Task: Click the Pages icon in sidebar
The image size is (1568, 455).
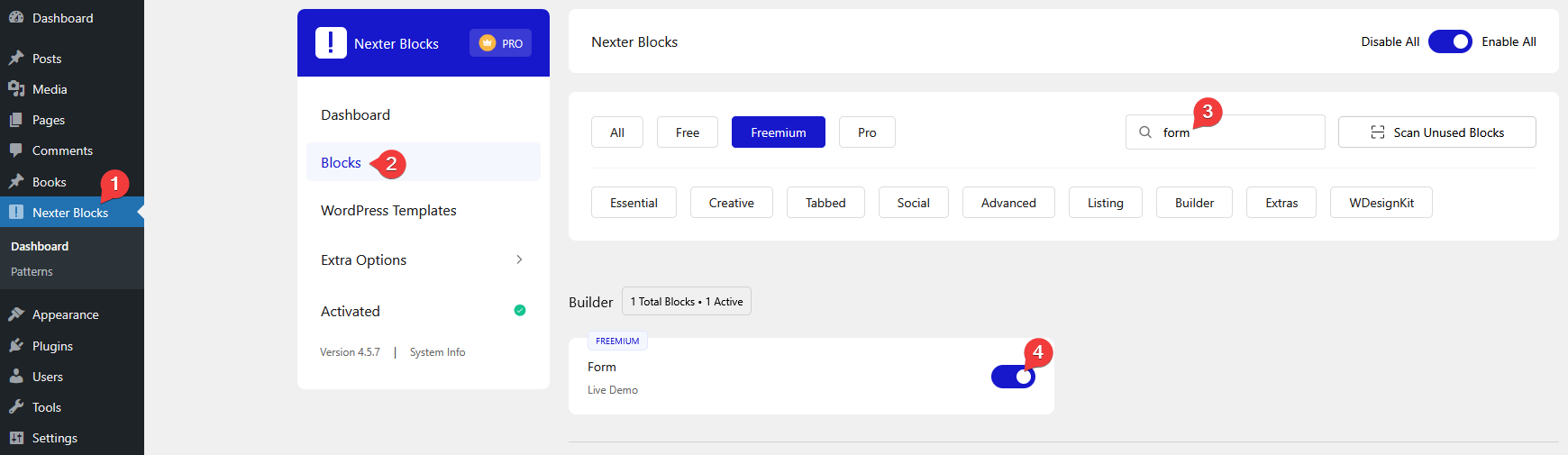Action: point(16,120)
